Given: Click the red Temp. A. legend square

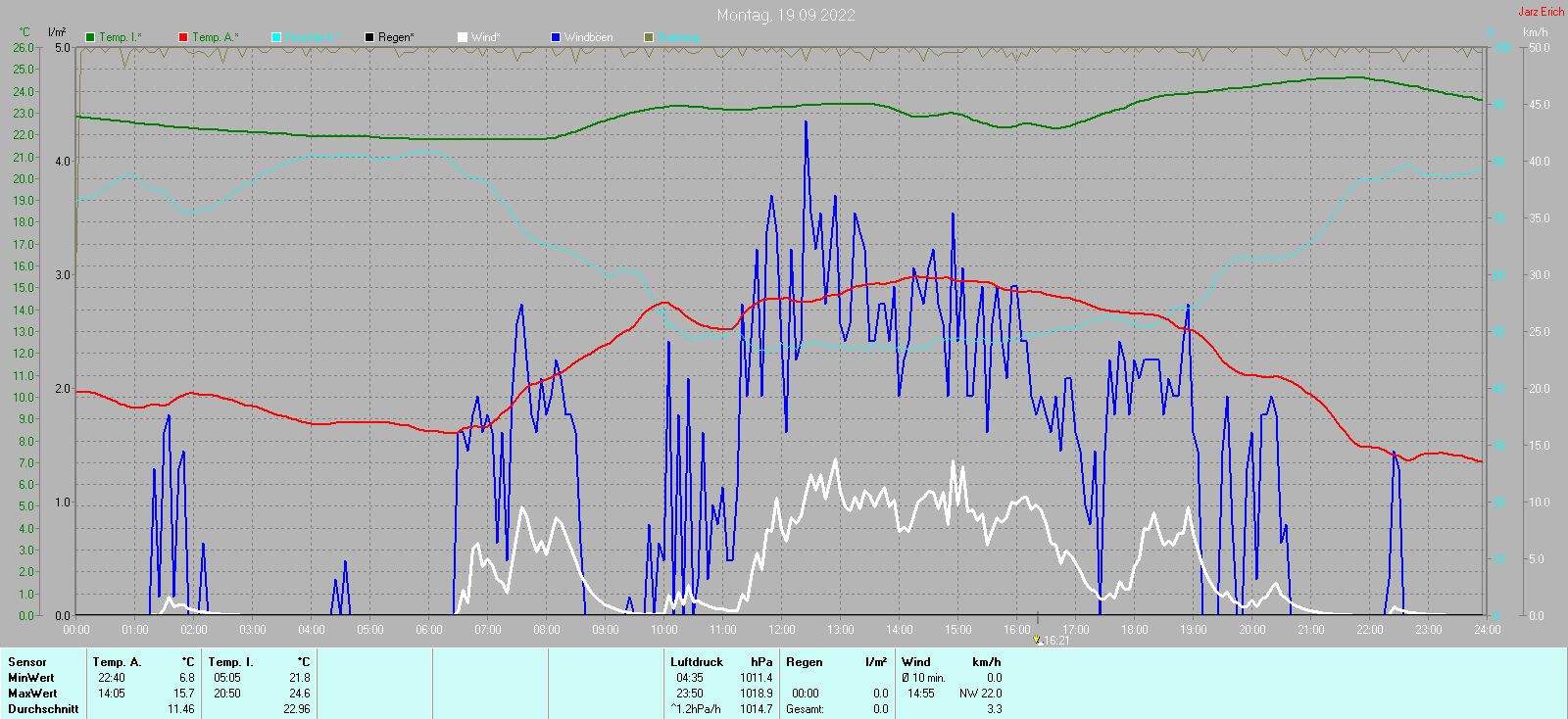Looking at the screenshot, I should (x=183, y=37).
